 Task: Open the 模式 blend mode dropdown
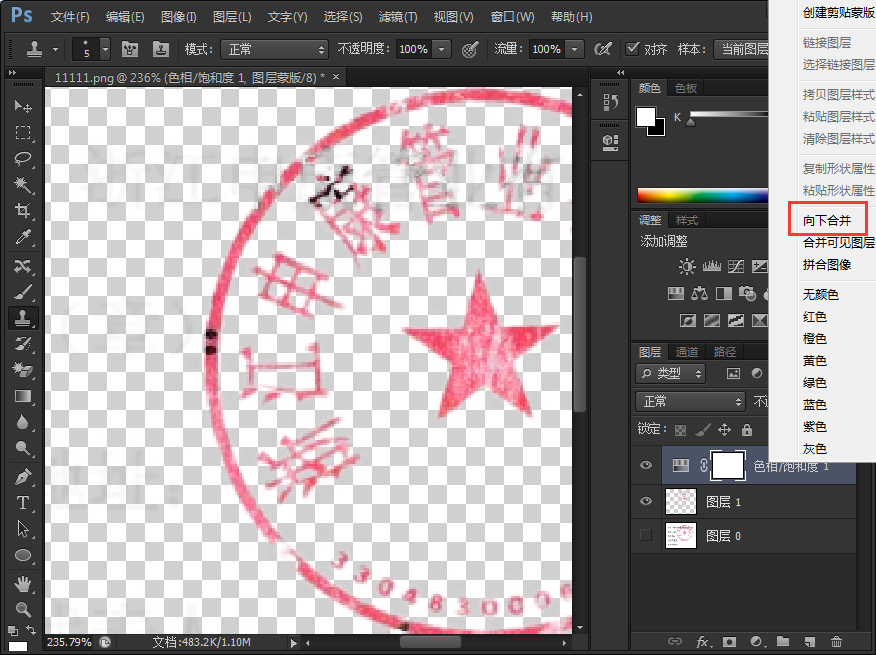coord(274,50)
